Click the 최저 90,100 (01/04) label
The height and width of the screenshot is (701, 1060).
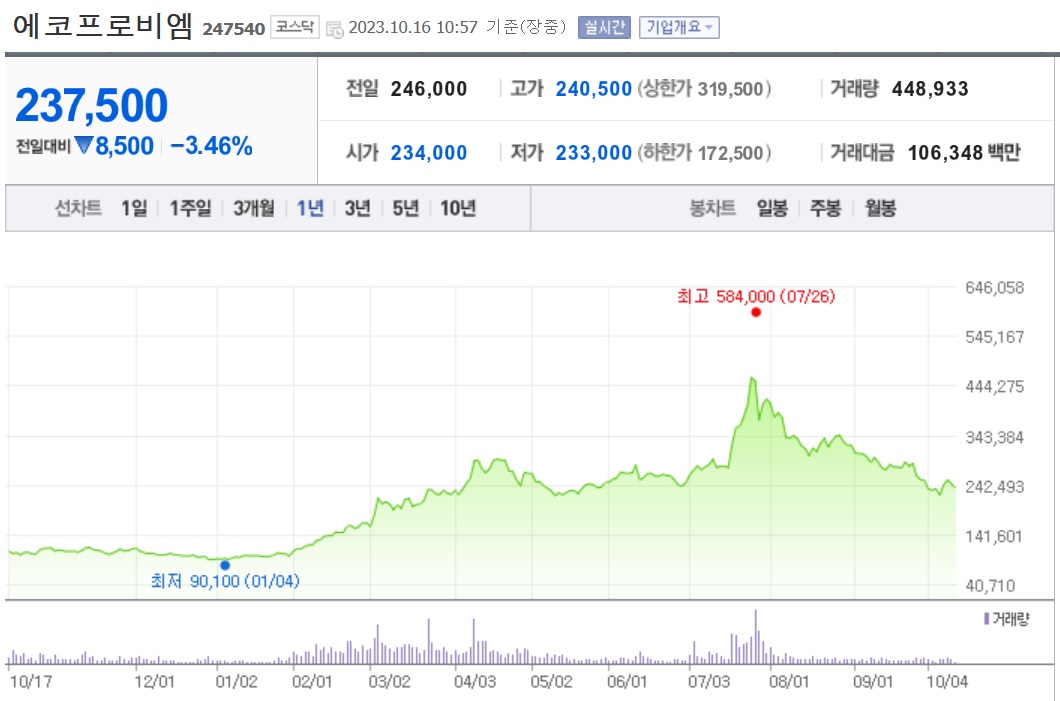[x=225, y=581]
